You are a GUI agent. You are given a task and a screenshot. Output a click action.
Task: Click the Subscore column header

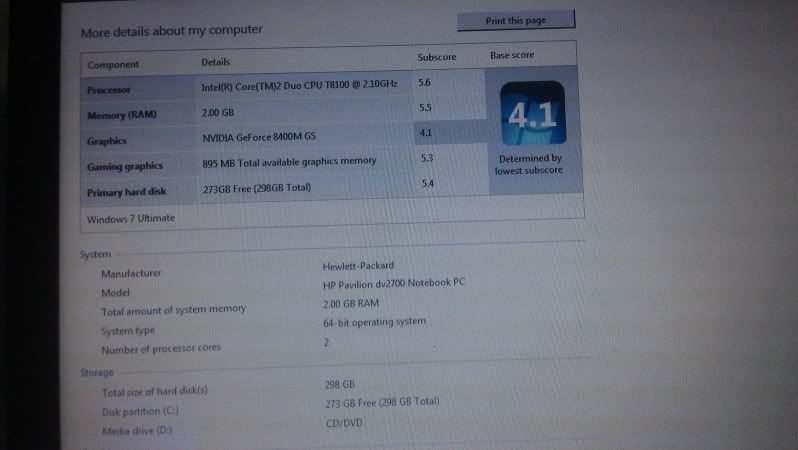click(x=437, y=57)
